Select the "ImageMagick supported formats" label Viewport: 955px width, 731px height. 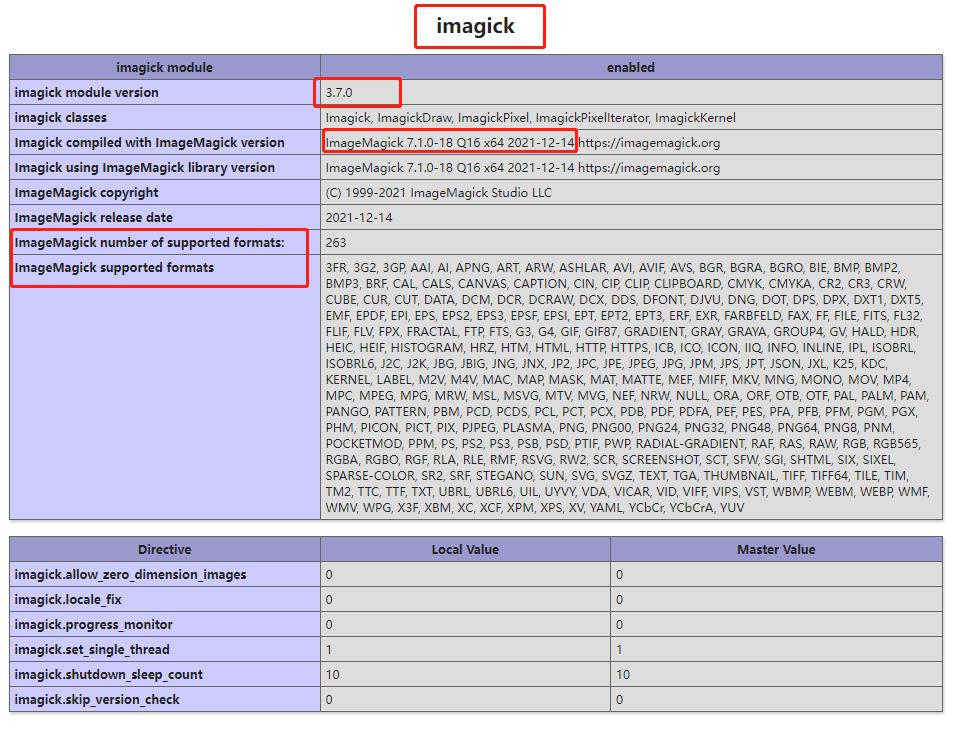(114, 267)
